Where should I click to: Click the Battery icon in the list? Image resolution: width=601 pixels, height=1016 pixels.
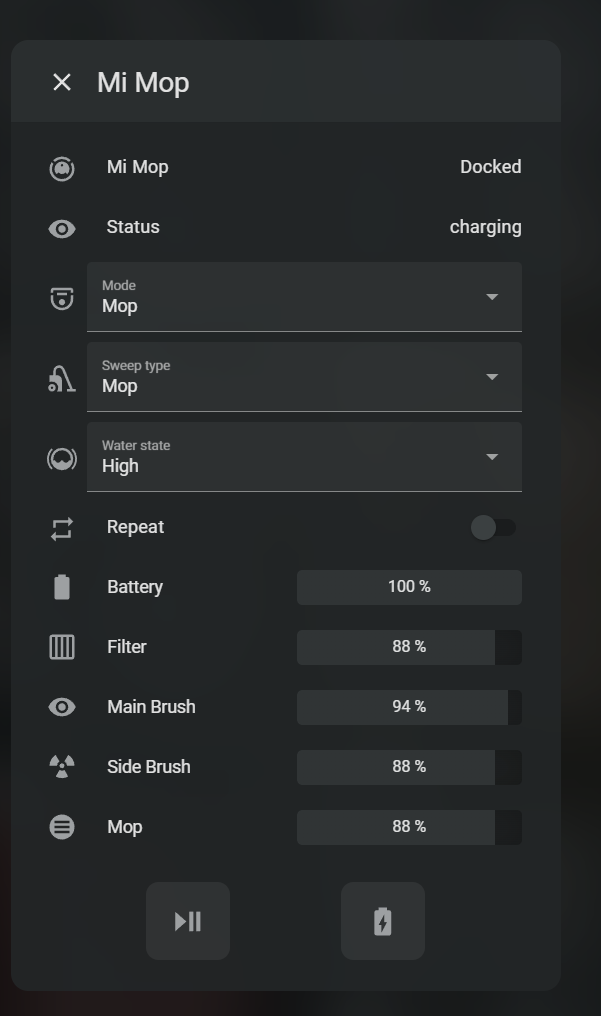click(62, 587)
